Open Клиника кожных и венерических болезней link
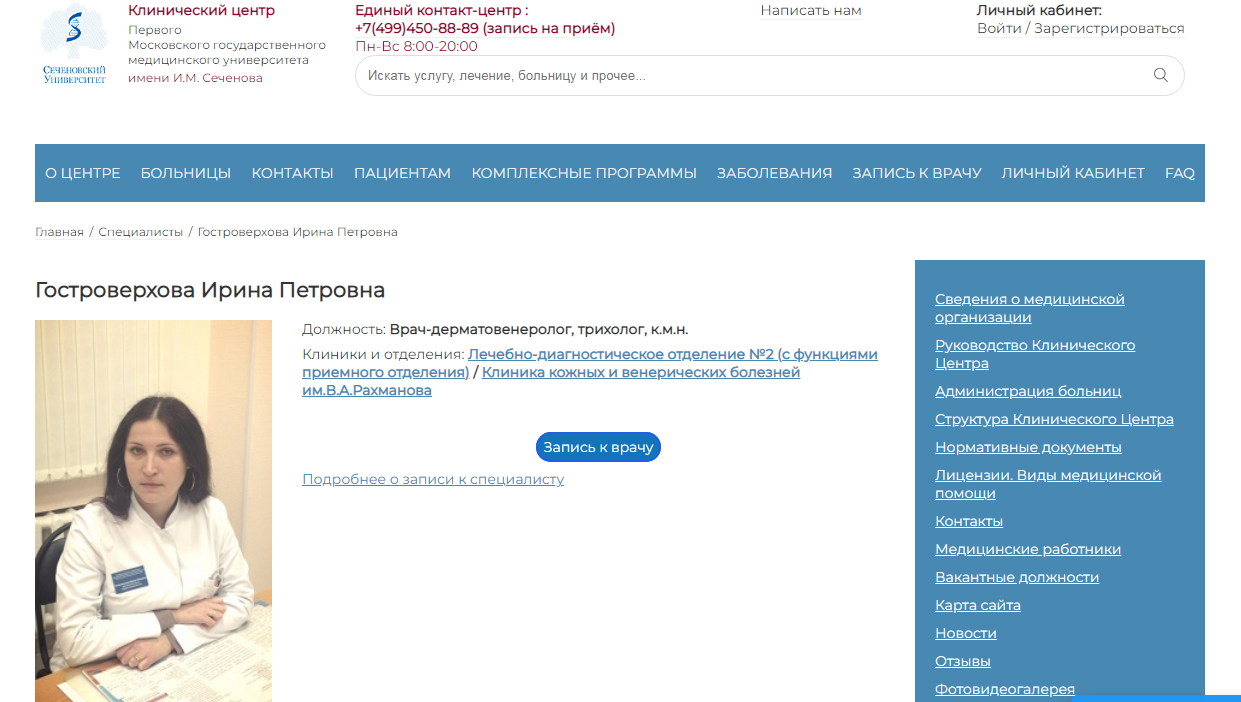1241x702 pixels. point(551,382)
